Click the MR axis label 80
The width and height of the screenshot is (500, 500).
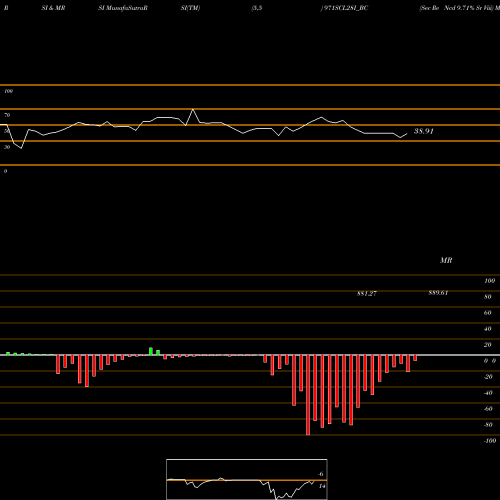pyautogui.click(x=488, y=297)
